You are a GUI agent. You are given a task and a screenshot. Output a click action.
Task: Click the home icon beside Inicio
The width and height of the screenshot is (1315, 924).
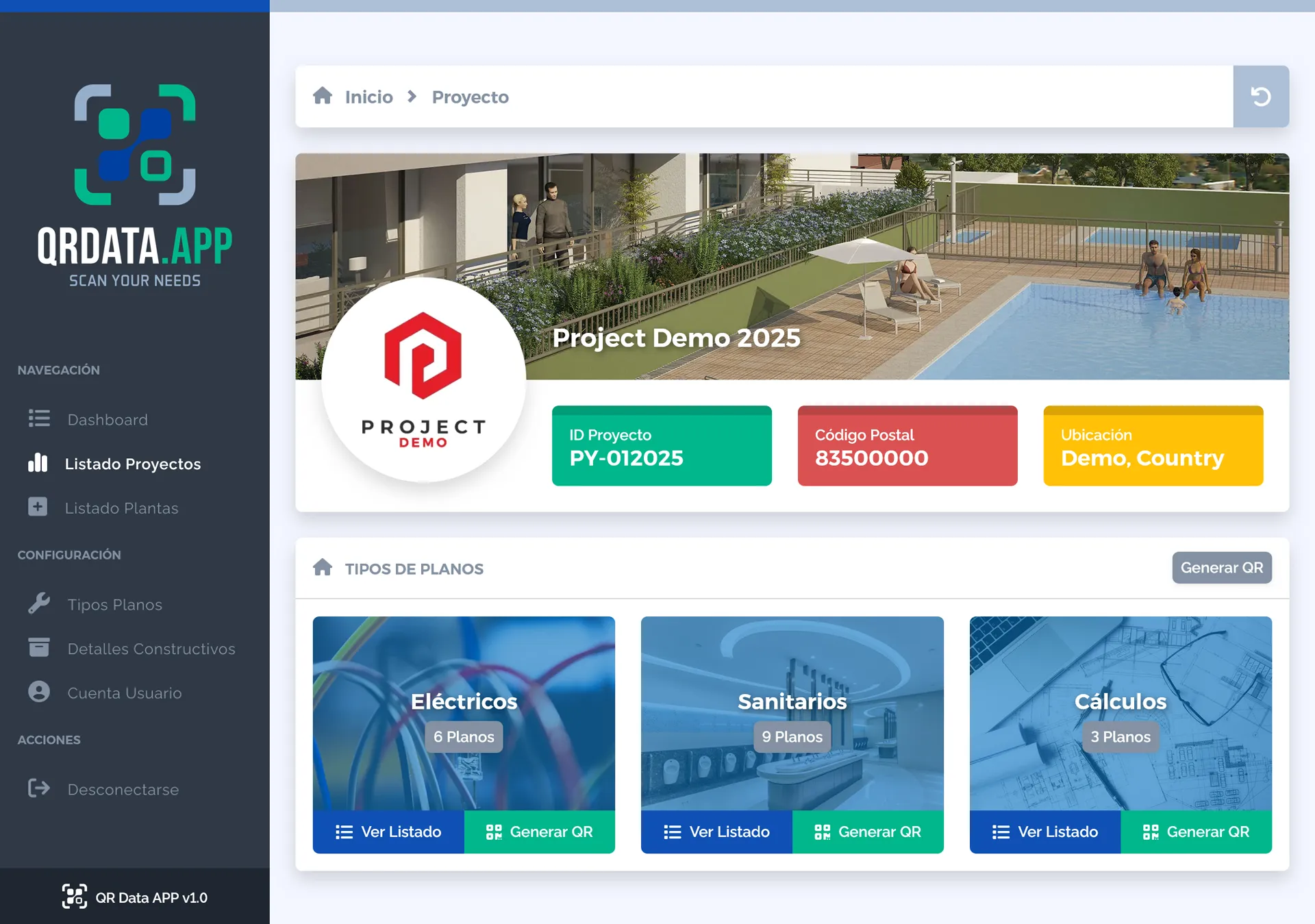point(323,96)
